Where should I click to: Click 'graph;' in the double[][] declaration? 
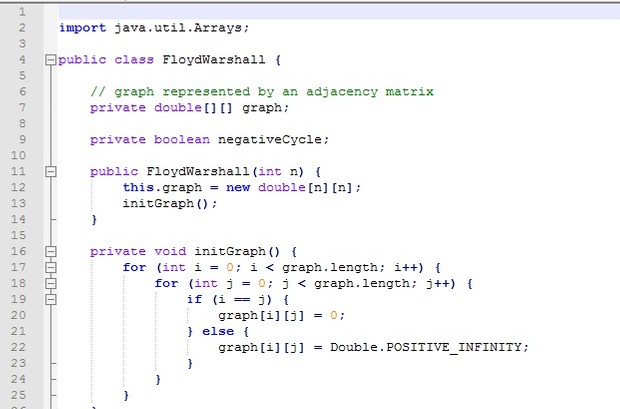pos(266,108)
